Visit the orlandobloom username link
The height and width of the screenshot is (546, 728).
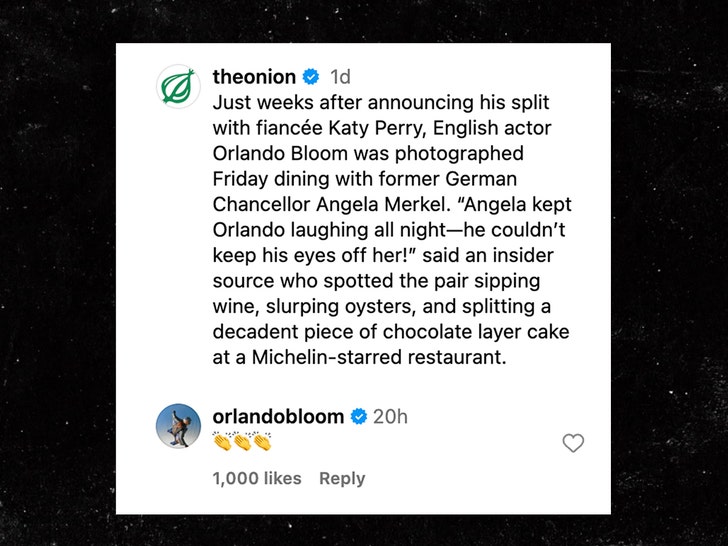point(278,416)
